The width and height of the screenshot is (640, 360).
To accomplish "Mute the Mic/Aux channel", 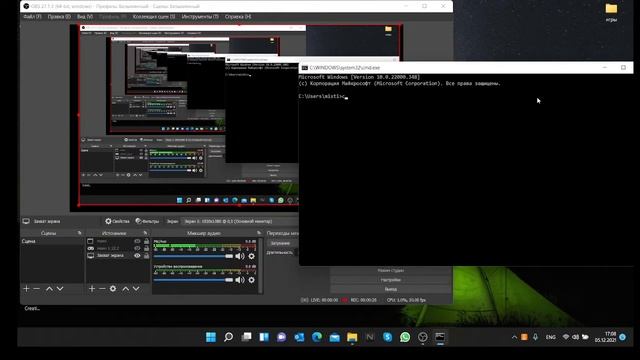I will coord(240,256).
